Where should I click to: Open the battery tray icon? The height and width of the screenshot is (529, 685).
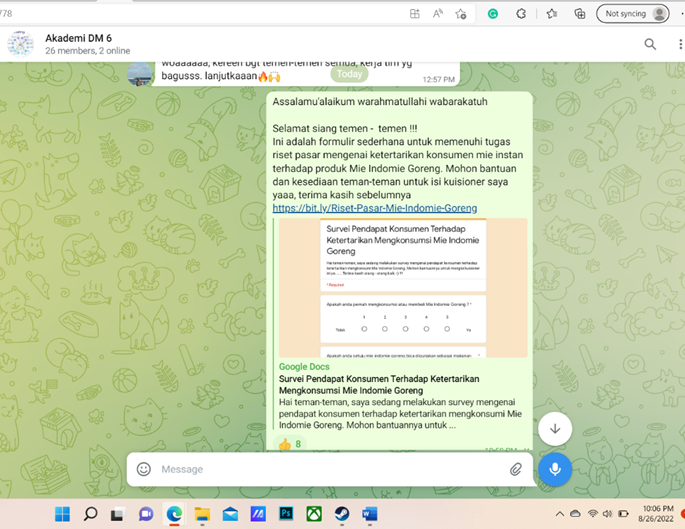click(623, 514)
